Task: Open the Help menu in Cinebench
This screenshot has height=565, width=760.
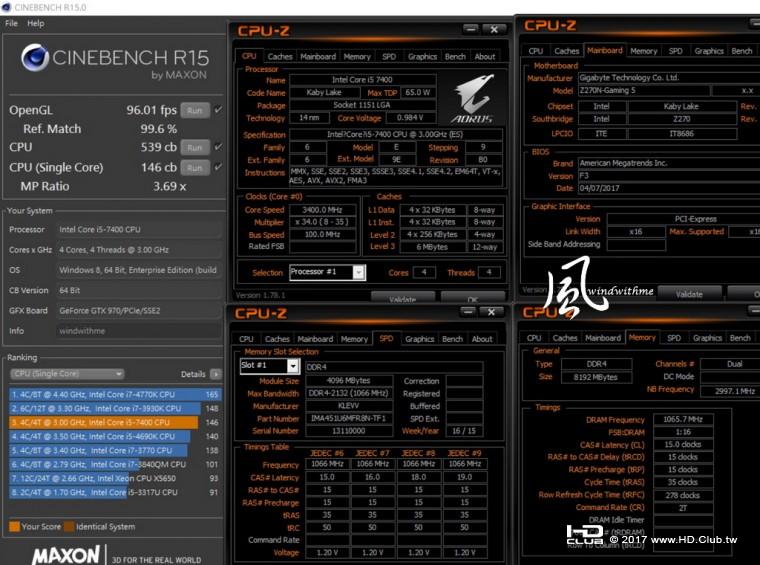Action: 35,23
